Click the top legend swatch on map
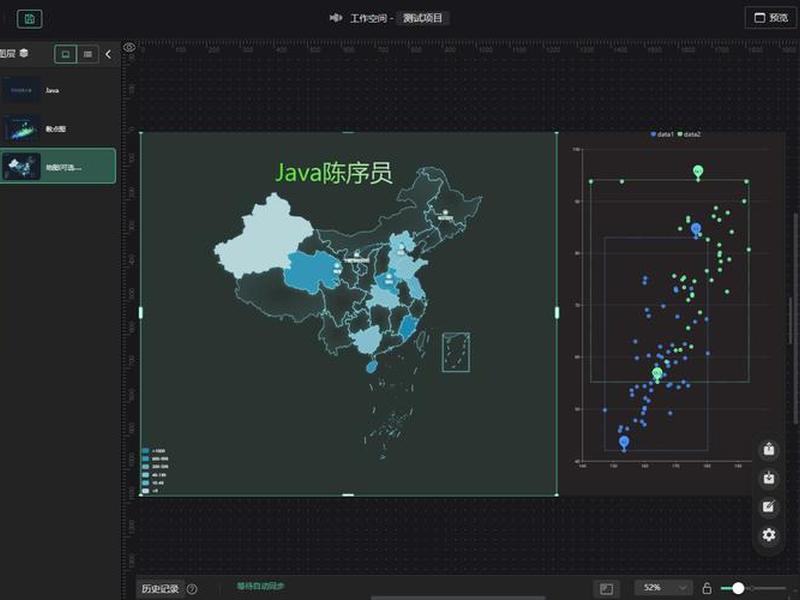The image size is (800, 600). coord(145,451)
